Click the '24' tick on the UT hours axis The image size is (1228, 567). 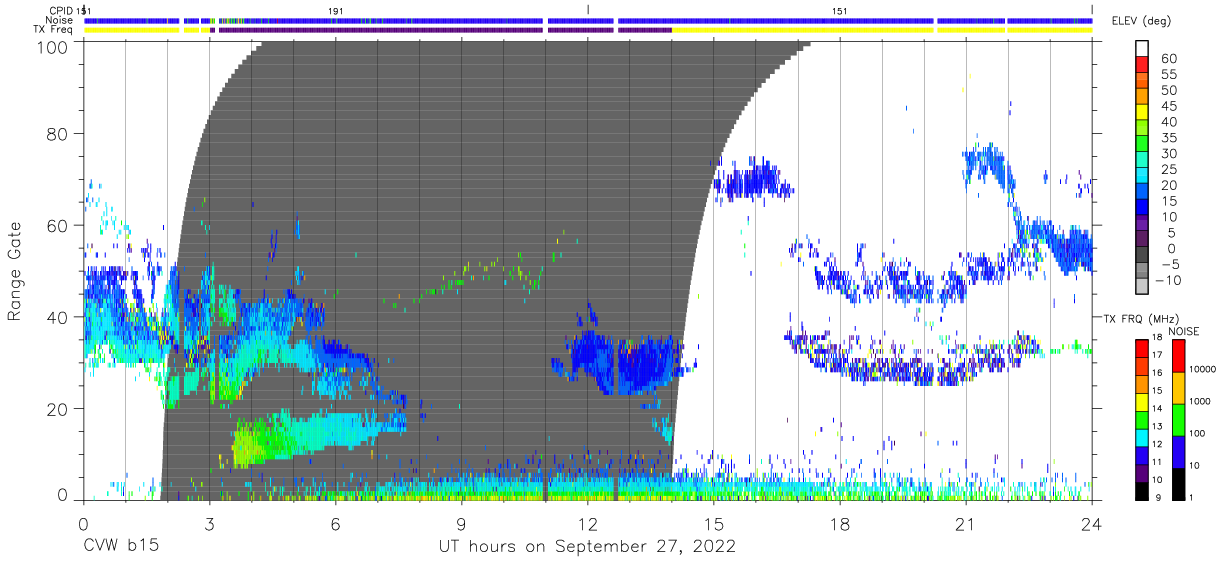1092,523
